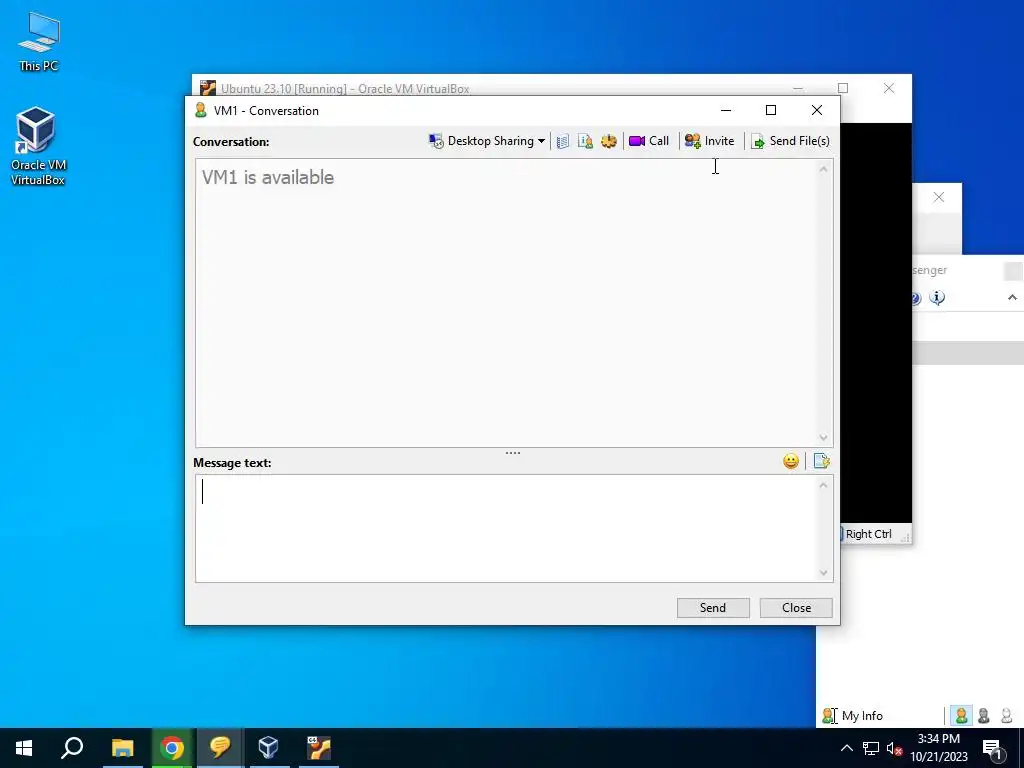
Task: Click the paint palette icon in conversation toolbar
Action: pyautogui.click(x=609, y=141)
